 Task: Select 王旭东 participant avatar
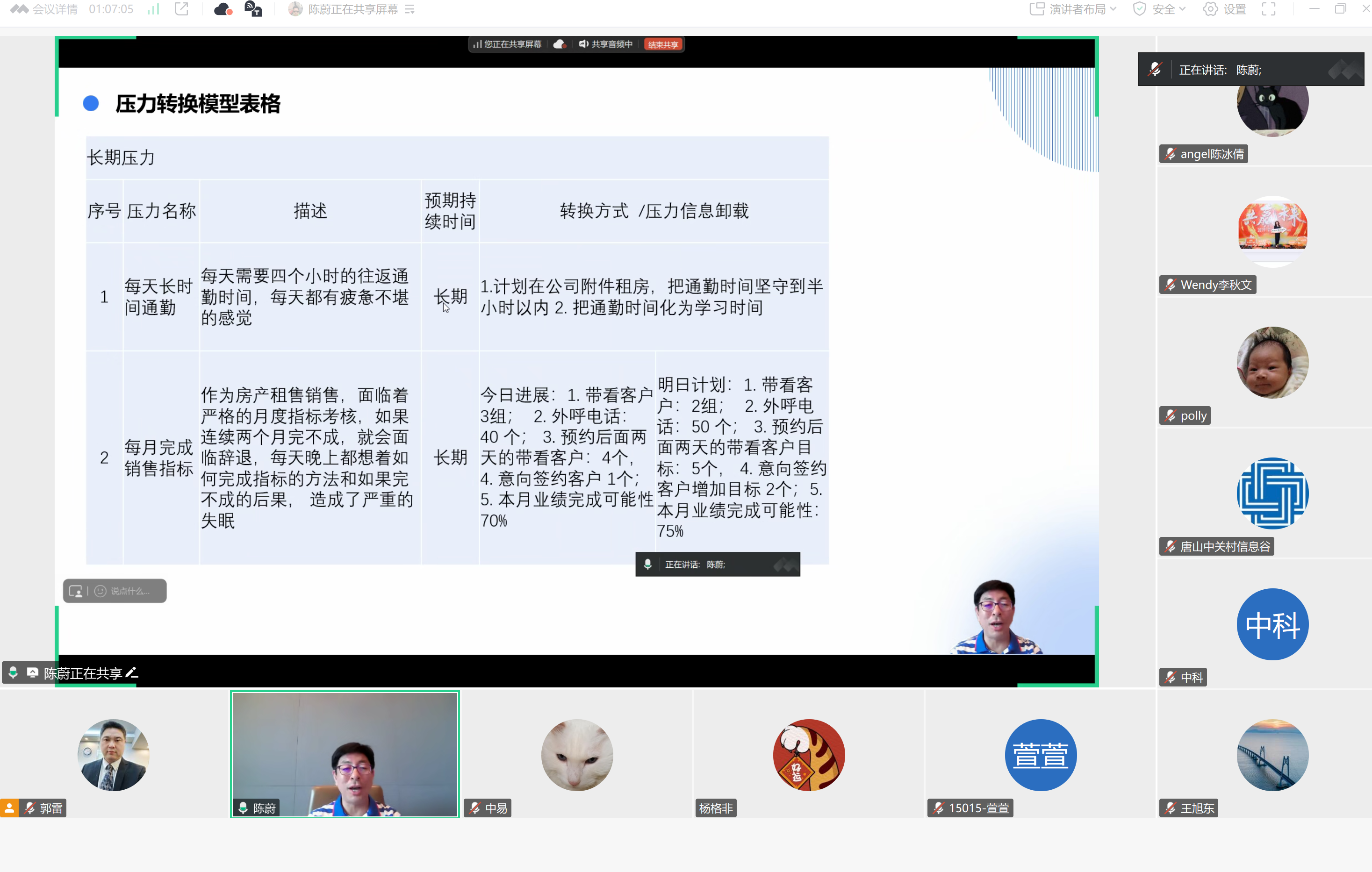click(x=1272, y=755)
